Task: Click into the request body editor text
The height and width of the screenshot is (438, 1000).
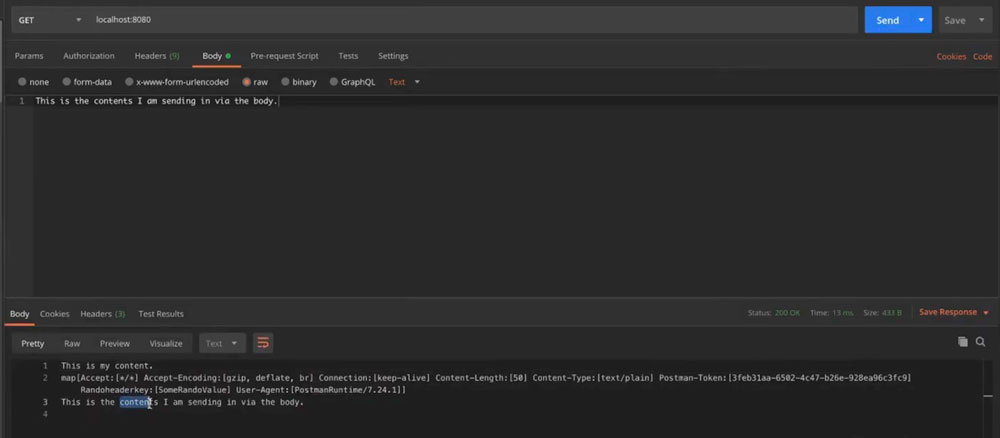Action: pyautogui.click(x=156, y=101)
